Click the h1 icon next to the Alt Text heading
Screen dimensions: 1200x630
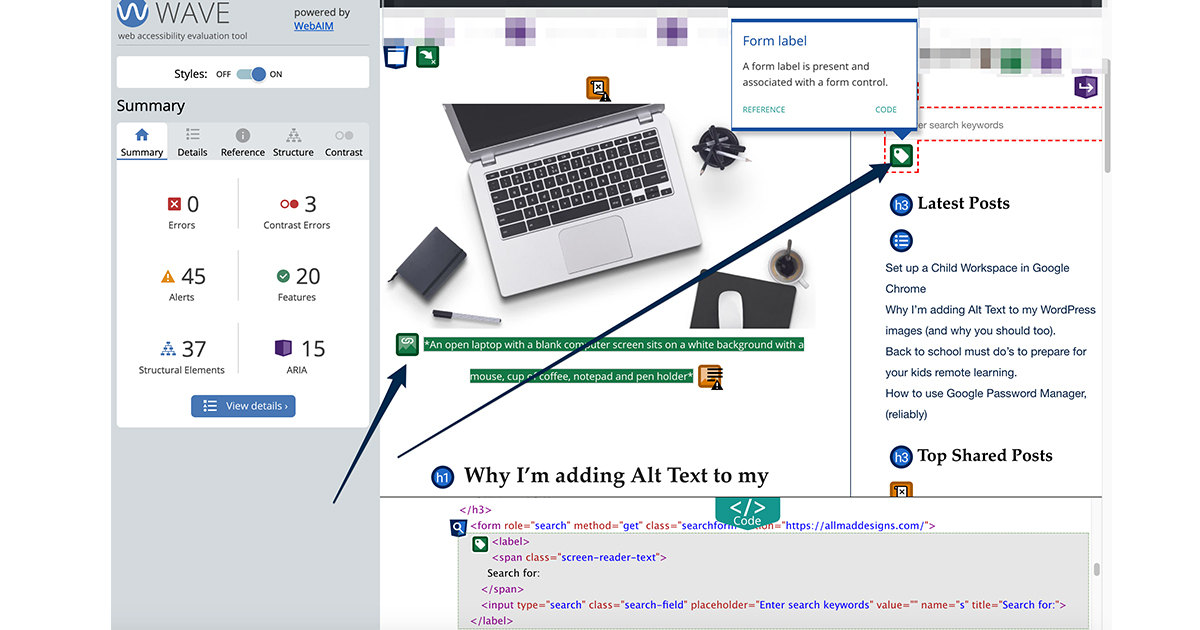coord(442,477)
